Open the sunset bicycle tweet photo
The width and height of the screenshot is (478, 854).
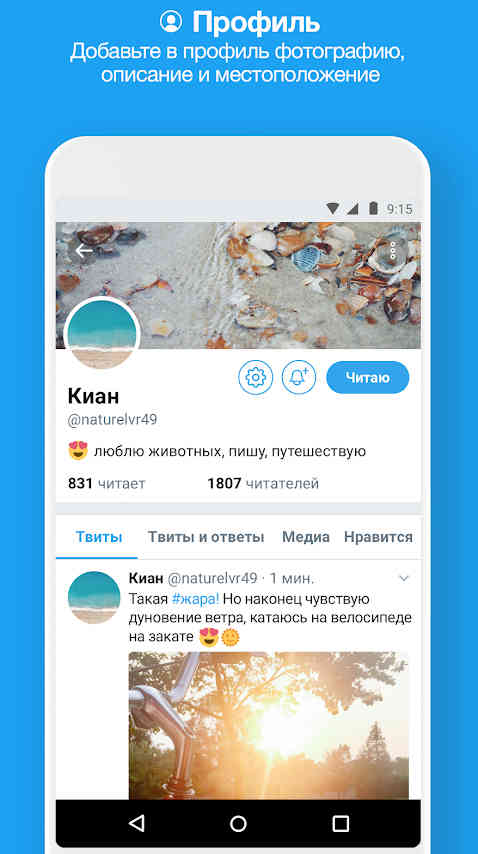[269, 725]
